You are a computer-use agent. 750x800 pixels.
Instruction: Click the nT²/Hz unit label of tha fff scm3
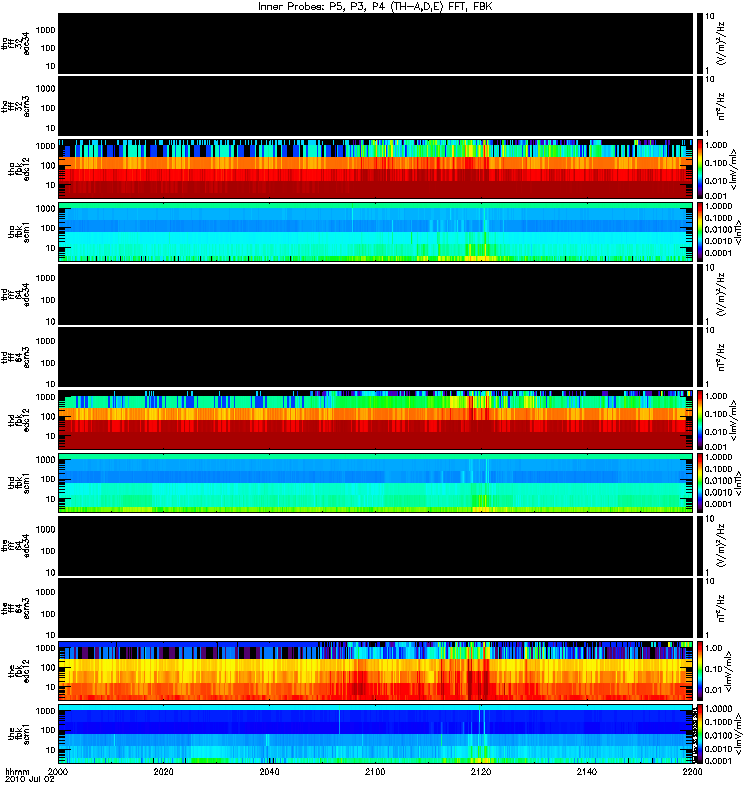721,106
